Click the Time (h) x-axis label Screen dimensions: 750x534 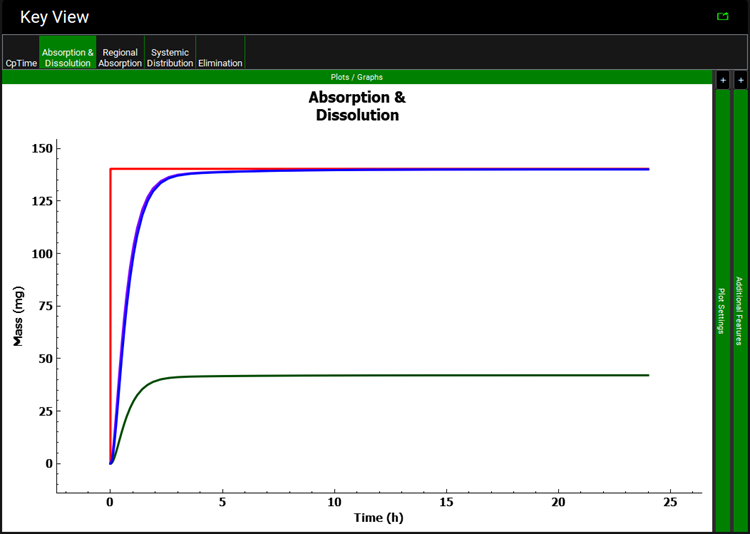(x=380, y=517)
